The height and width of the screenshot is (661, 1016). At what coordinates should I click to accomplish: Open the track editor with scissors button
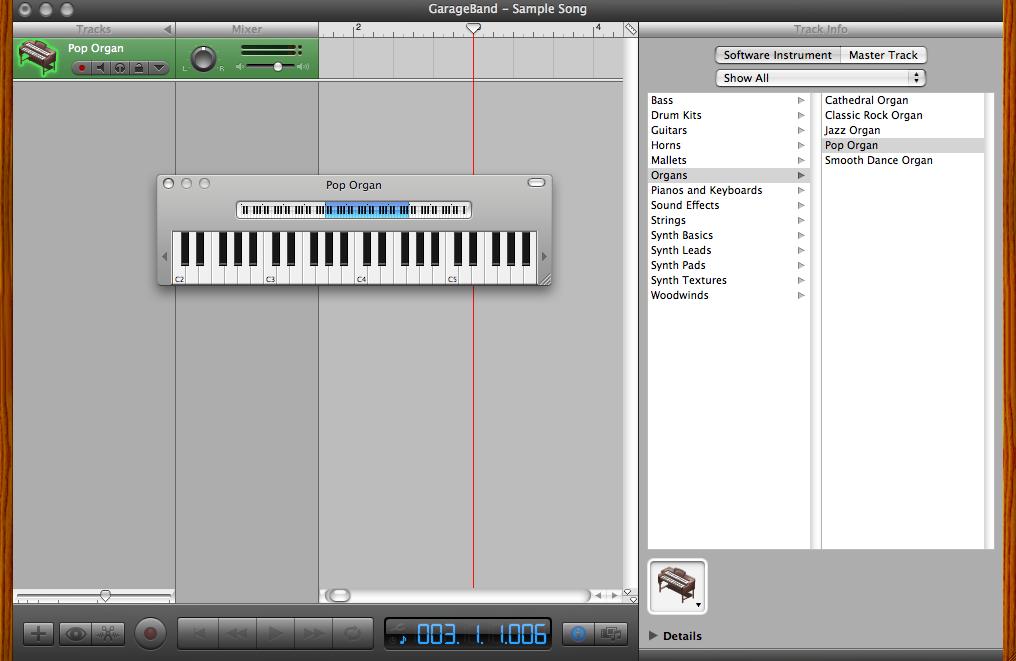108,634
